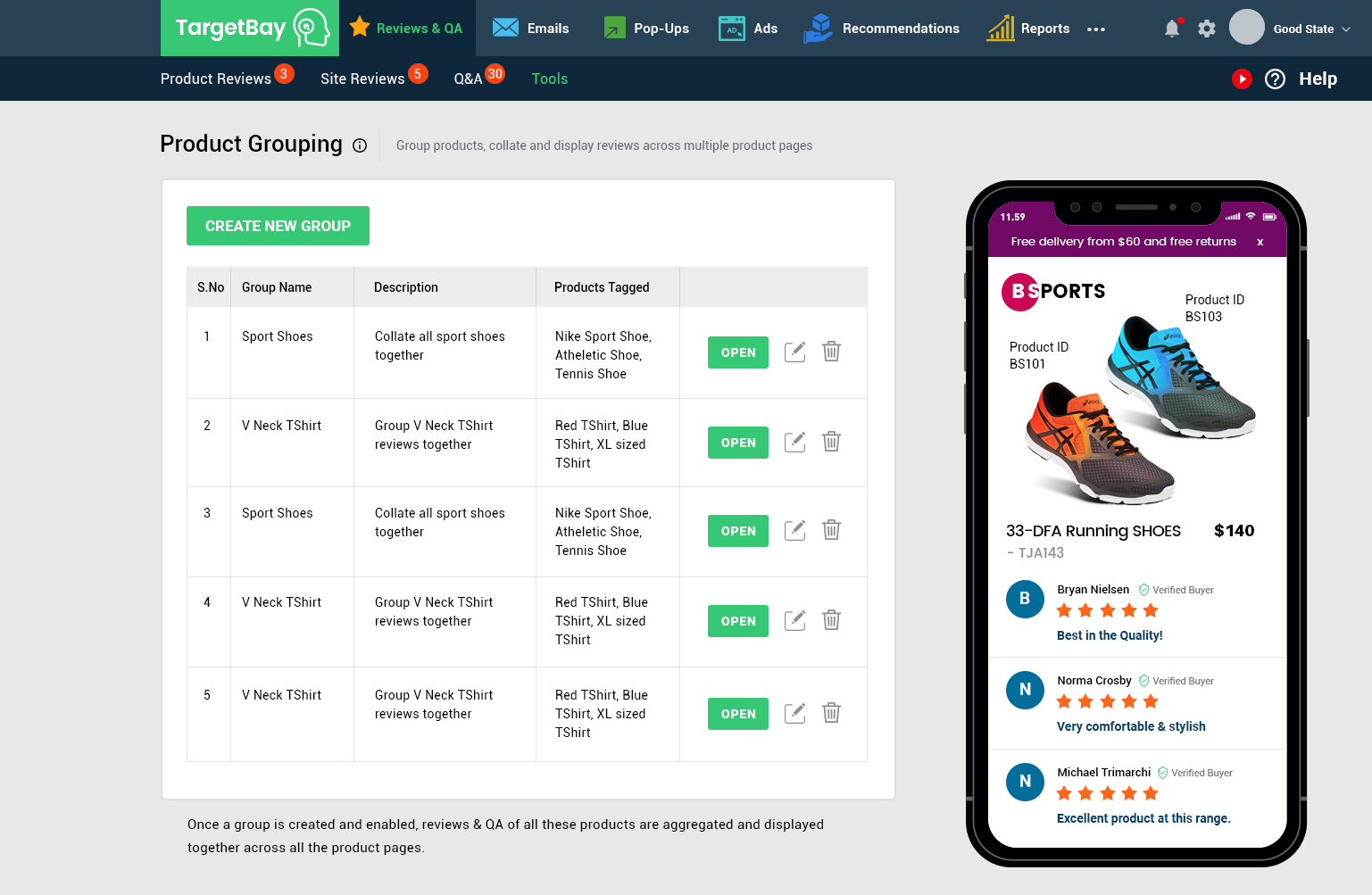Click the help question mark icon
Image resolution: width=1372 pixels, height=895 pixels.
pos(1276,79)
